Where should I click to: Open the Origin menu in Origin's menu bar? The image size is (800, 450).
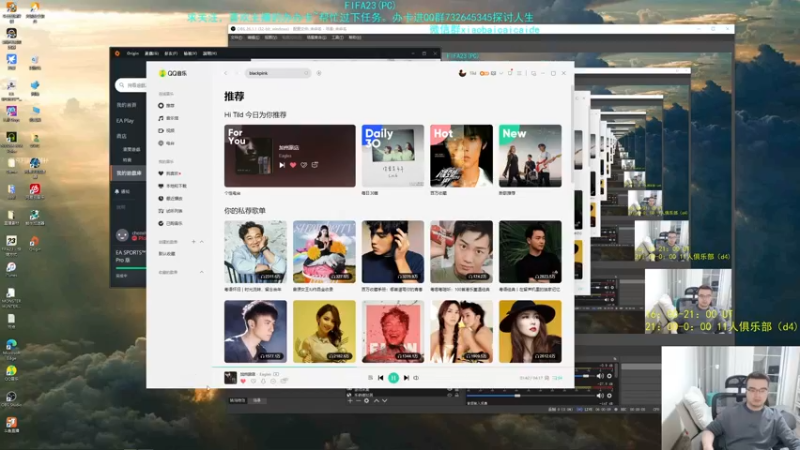coord(133,53)
